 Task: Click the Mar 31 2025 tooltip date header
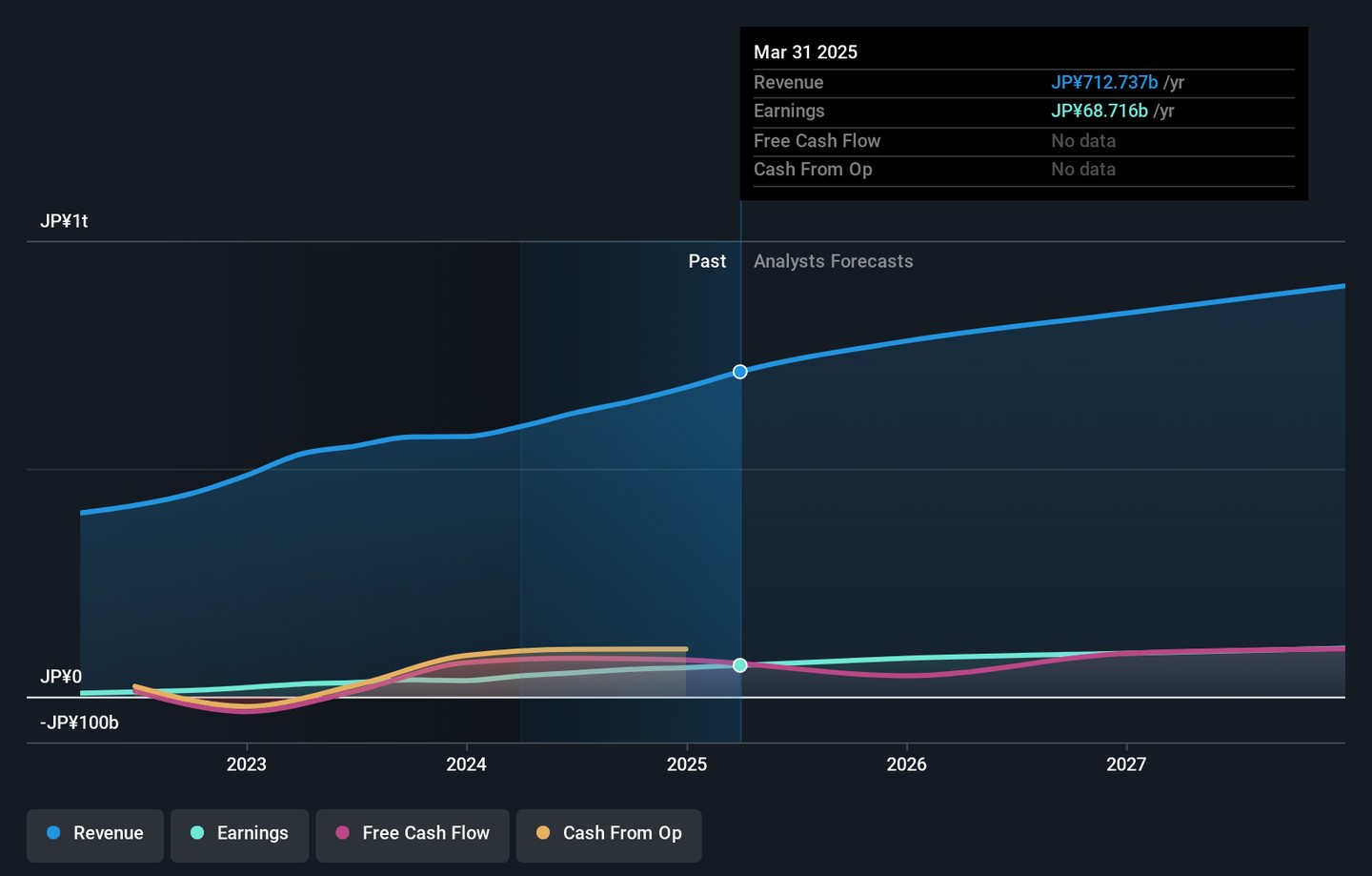pyautogui.click(x=805, y=52)
